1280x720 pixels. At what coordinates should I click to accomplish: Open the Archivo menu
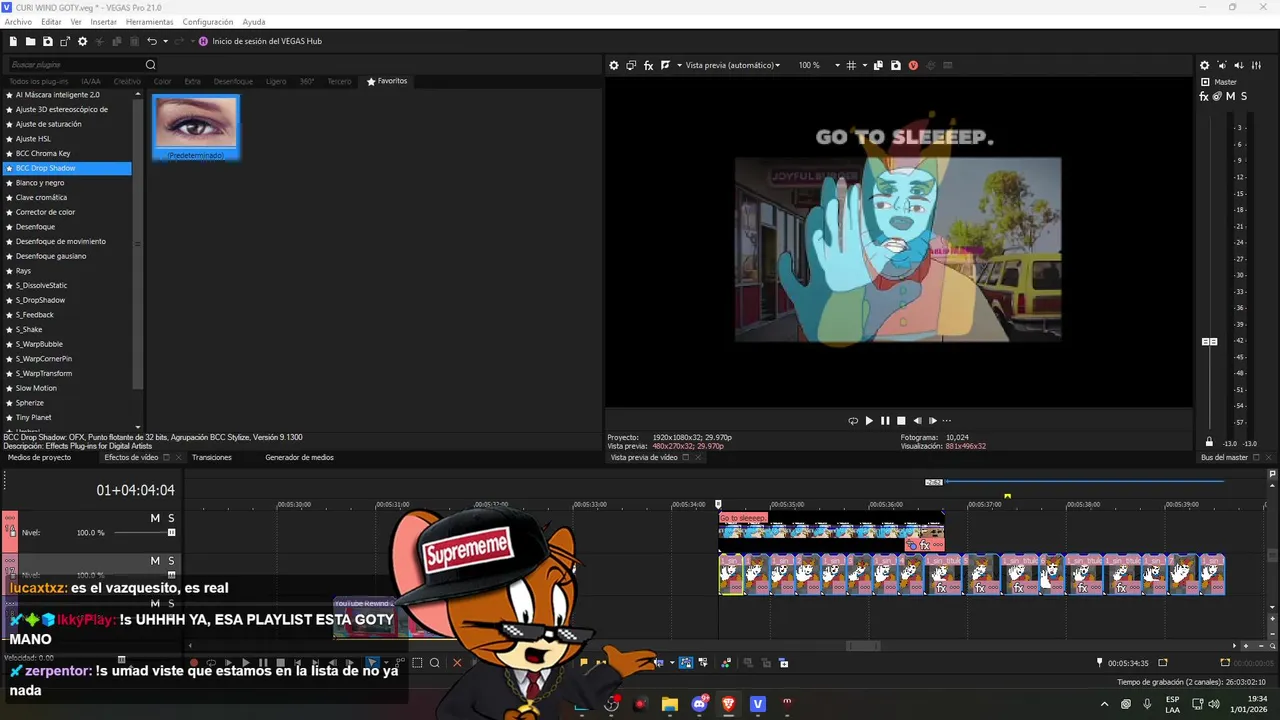coord(18,22)
